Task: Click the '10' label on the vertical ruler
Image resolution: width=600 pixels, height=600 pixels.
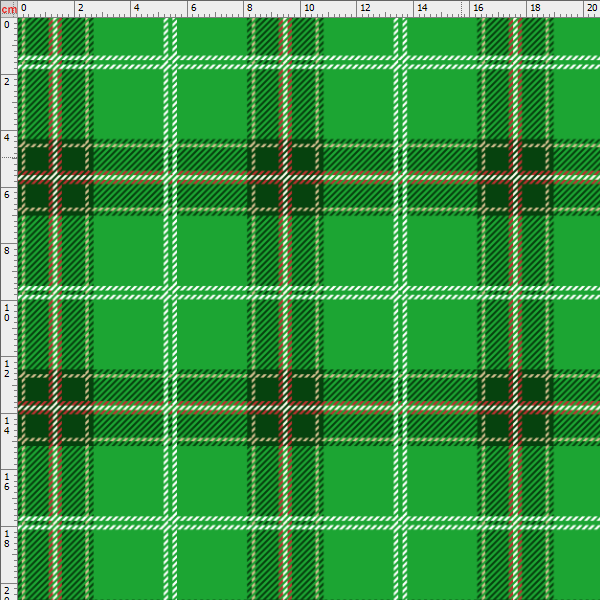Action: [7, 313]
